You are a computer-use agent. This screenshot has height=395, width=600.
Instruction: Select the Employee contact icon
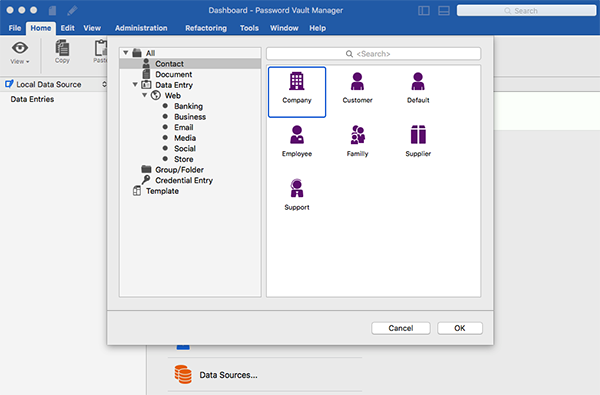(297, 135)
